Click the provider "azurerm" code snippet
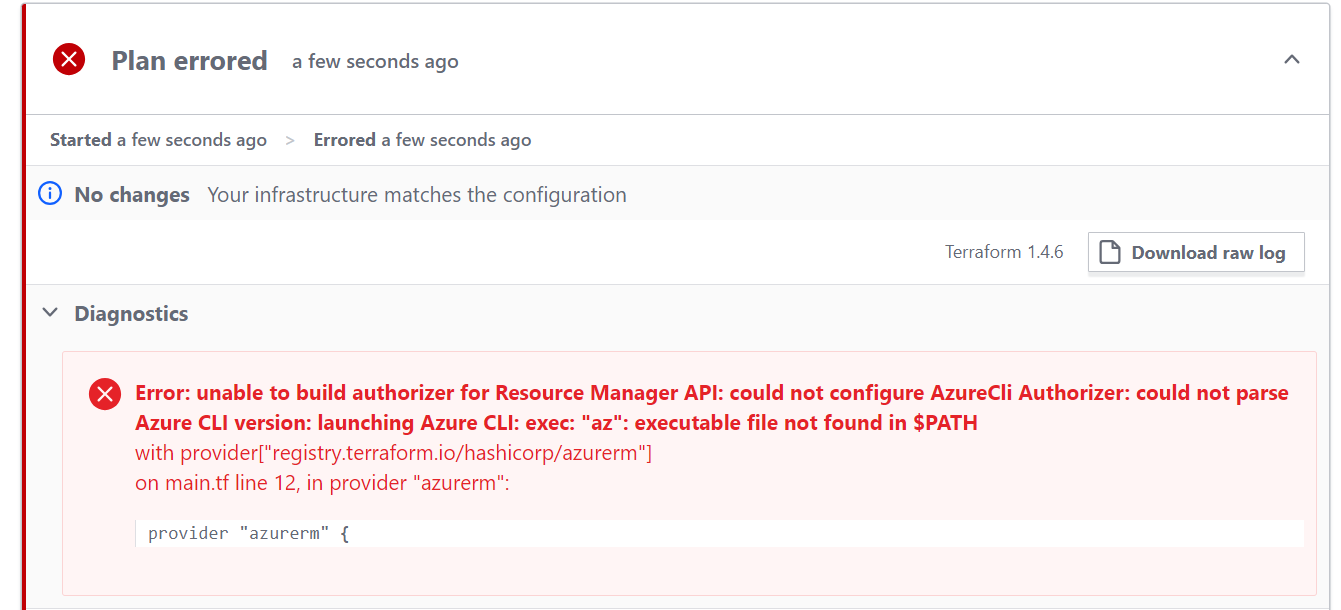Screen dimensions: 1341x610 (x=248, y=533)
